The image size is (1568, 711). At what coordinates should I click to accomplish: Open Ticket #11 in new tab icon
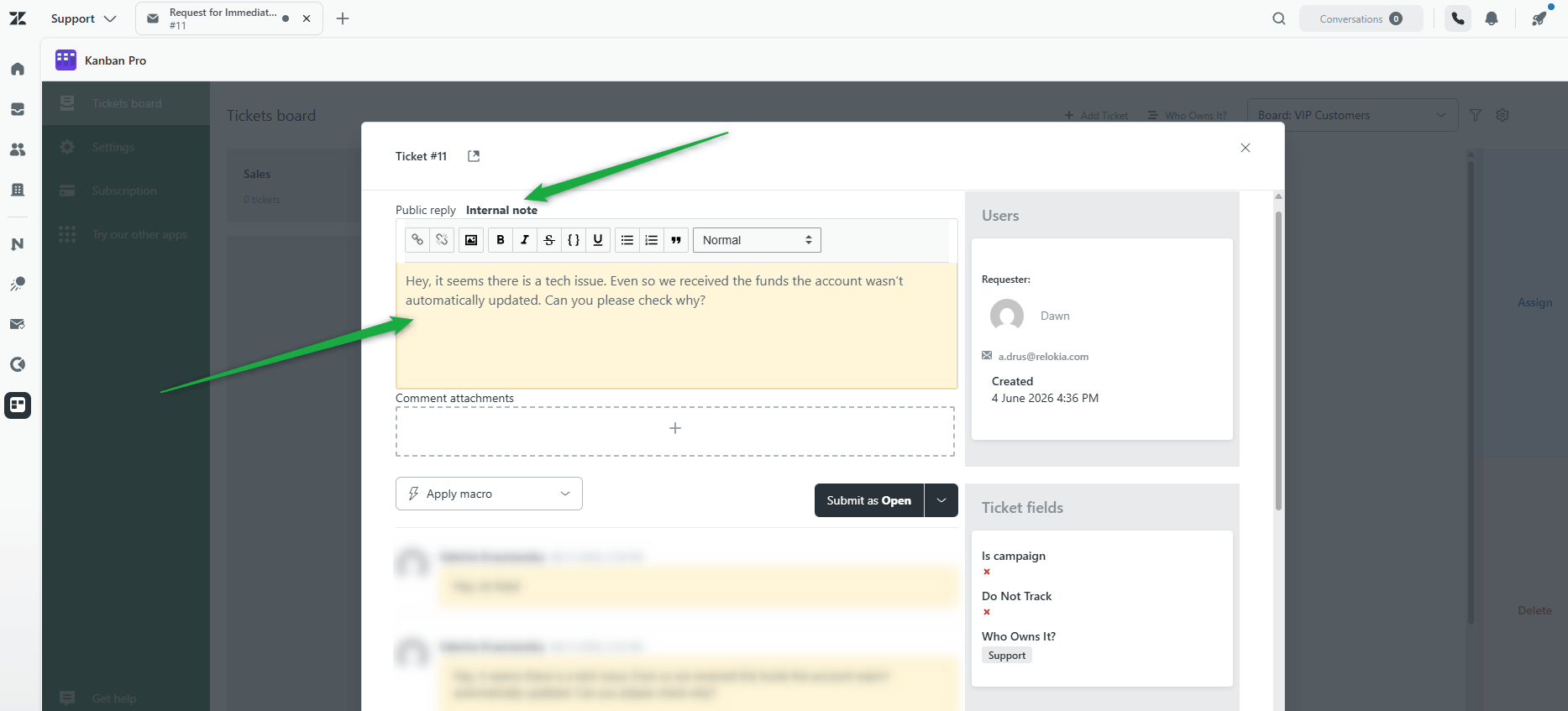click(474, 156)
